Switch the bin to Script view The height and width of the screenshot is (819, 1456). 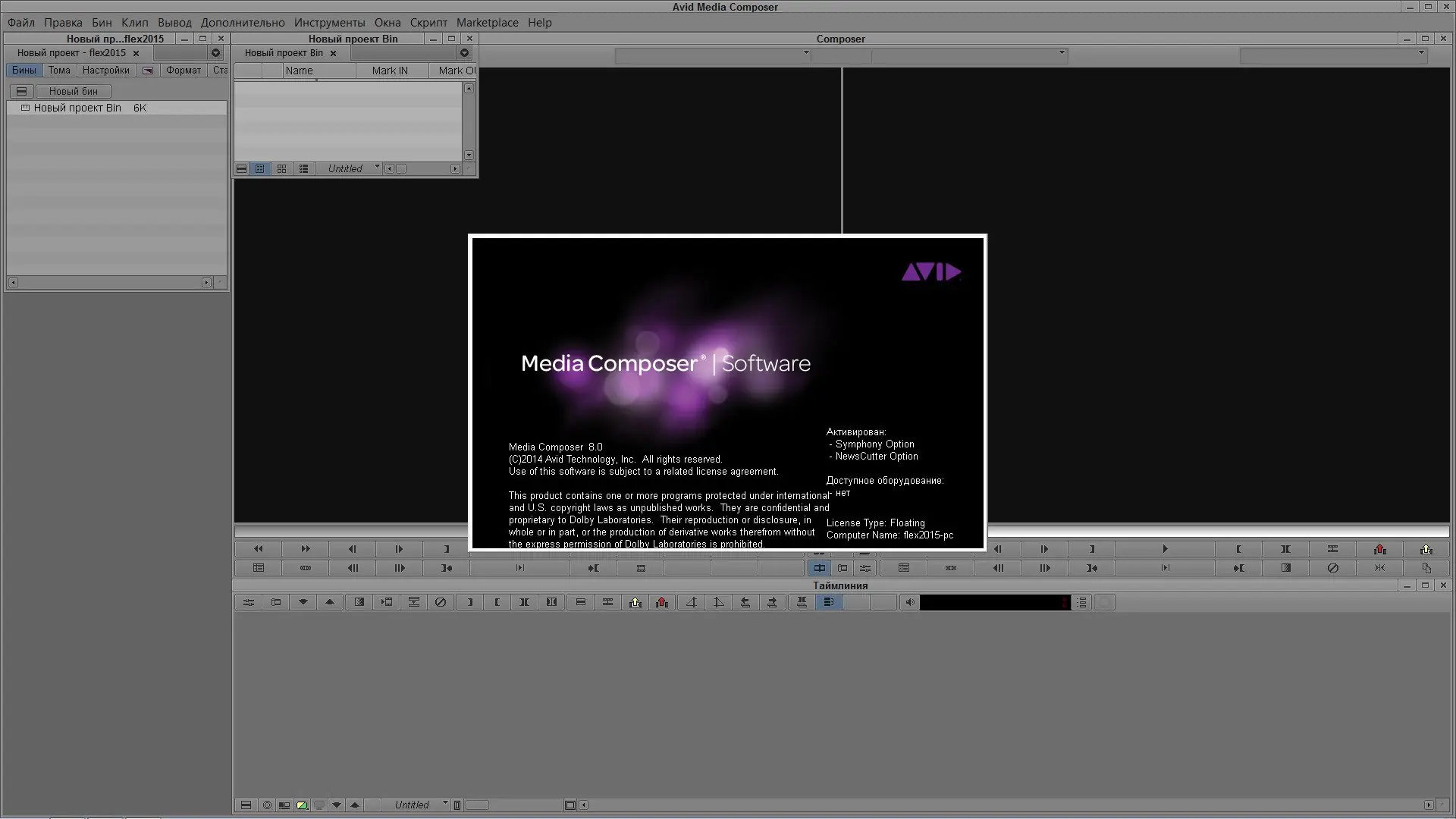click(x=303, y=169)
